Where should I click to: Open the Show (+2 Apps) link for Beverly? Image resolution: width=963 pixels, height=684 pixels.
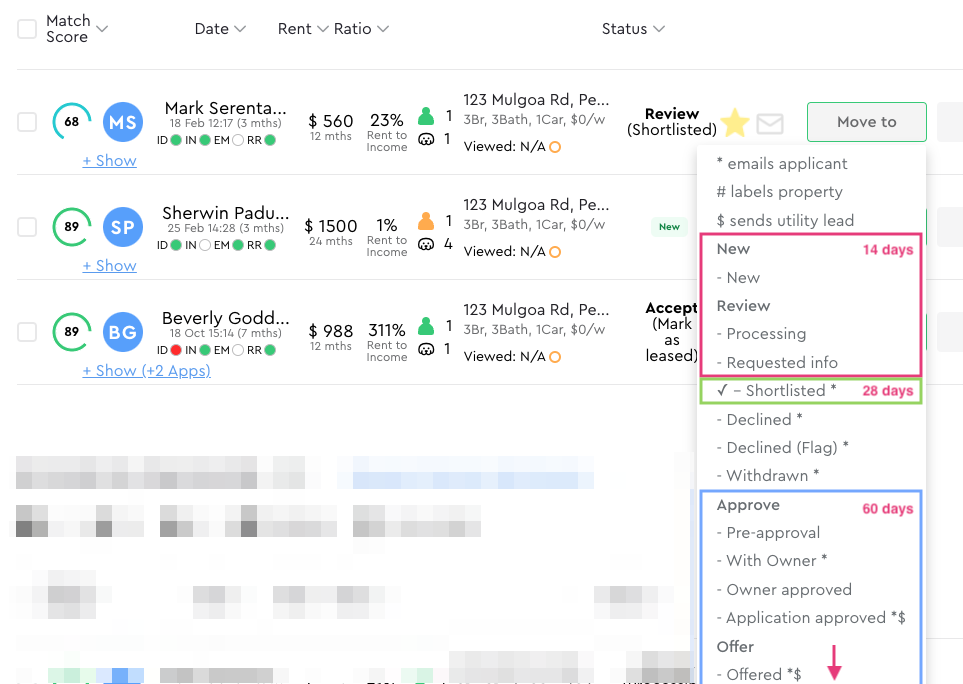(x=146, y=371)
